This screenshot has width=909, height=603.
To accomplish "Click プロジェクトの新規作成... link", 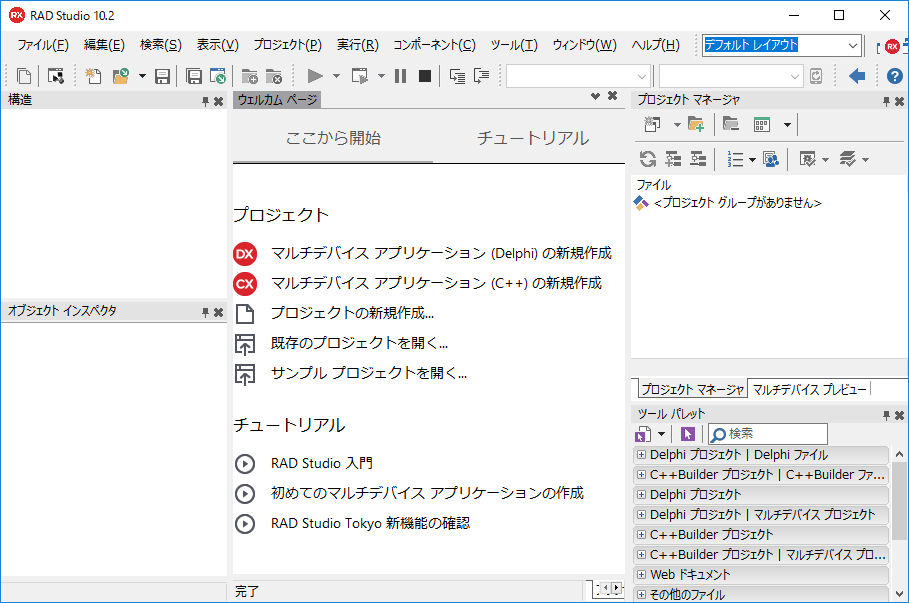I will 352,313.
